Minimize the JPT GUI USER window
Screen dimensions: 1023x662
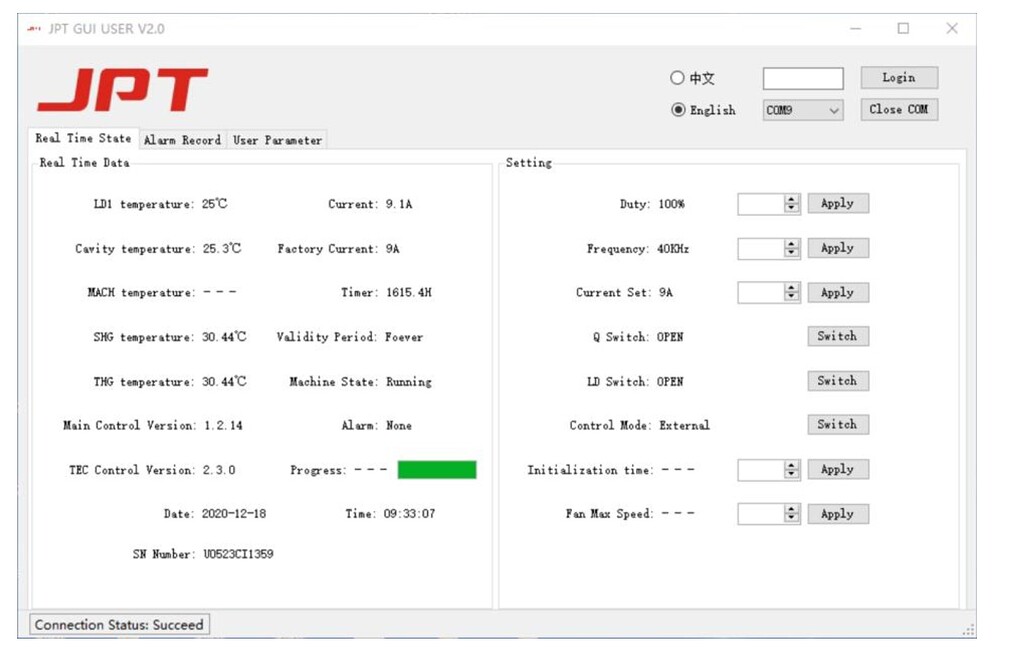point(856,29)
